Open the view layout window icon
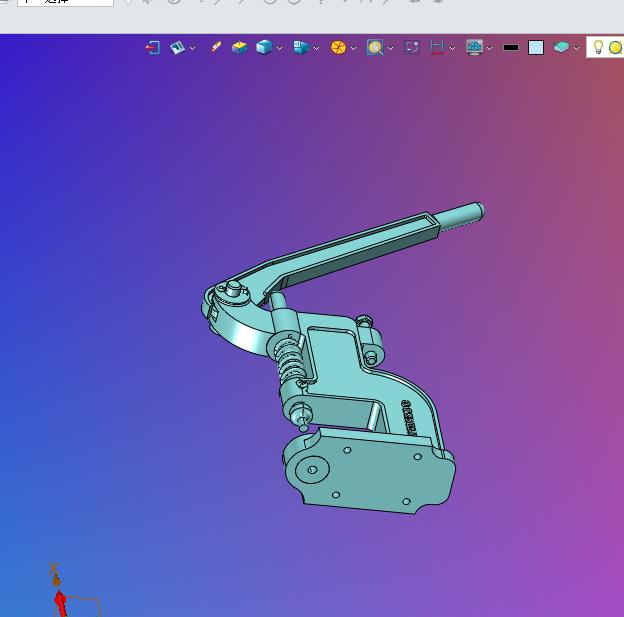Image resolution: width=624 pixels, height=617 pixels. (x=177, y=48)
